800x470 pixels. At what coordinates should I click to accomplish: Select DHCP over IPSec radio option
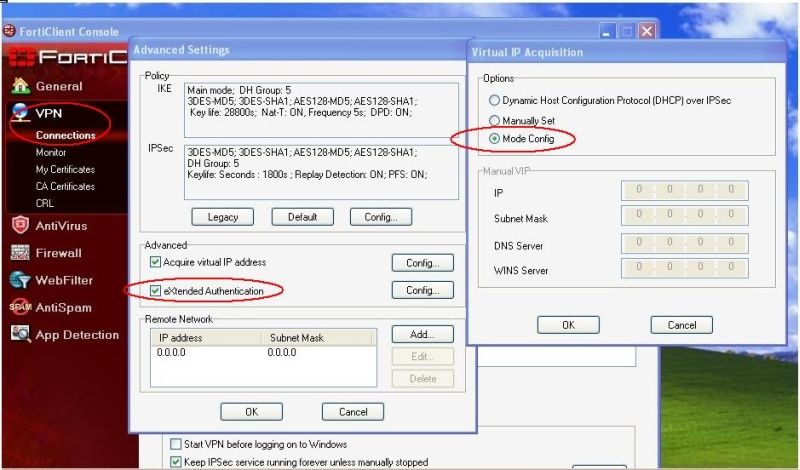(x=494, y=101)
